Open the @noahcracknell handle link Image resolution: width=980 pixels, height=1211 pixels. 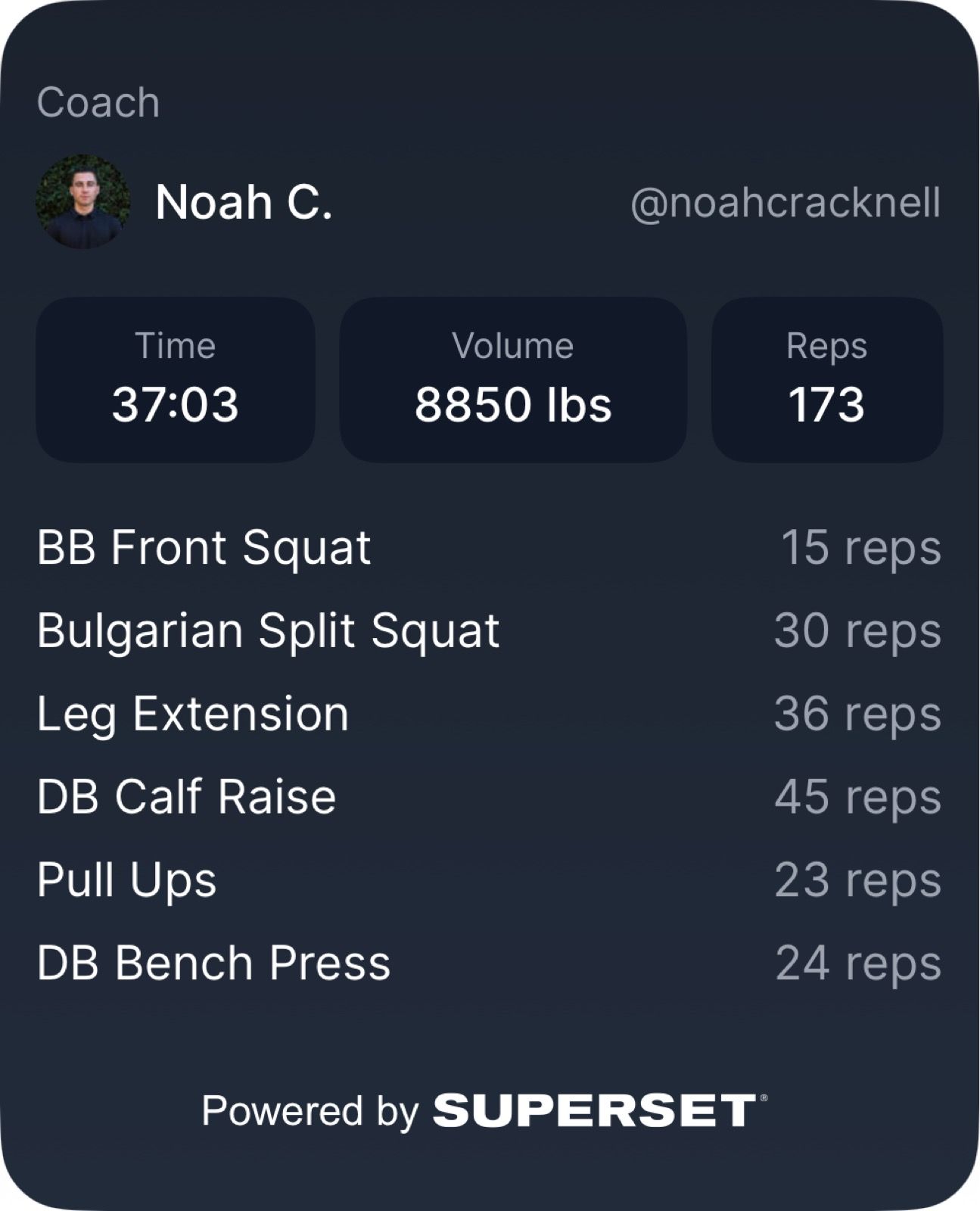(x=785, y=203)
